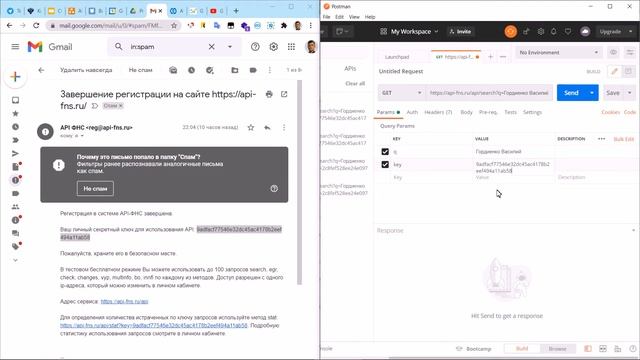Image resolution: width=640 pixels, height=360 pixels.
Task: Uncheck the key query parameter checkbox
Action: (385, 164)
